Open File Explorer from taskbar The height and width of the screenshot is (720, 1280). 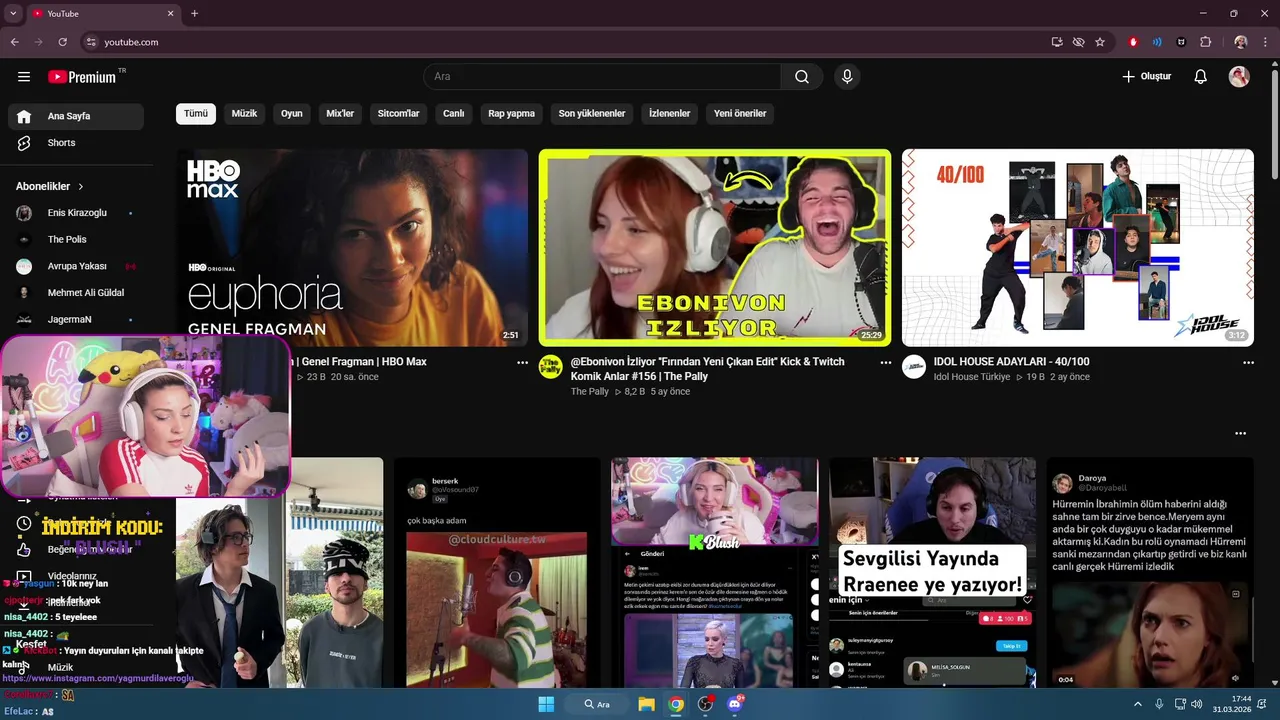(x=647, y=704)
